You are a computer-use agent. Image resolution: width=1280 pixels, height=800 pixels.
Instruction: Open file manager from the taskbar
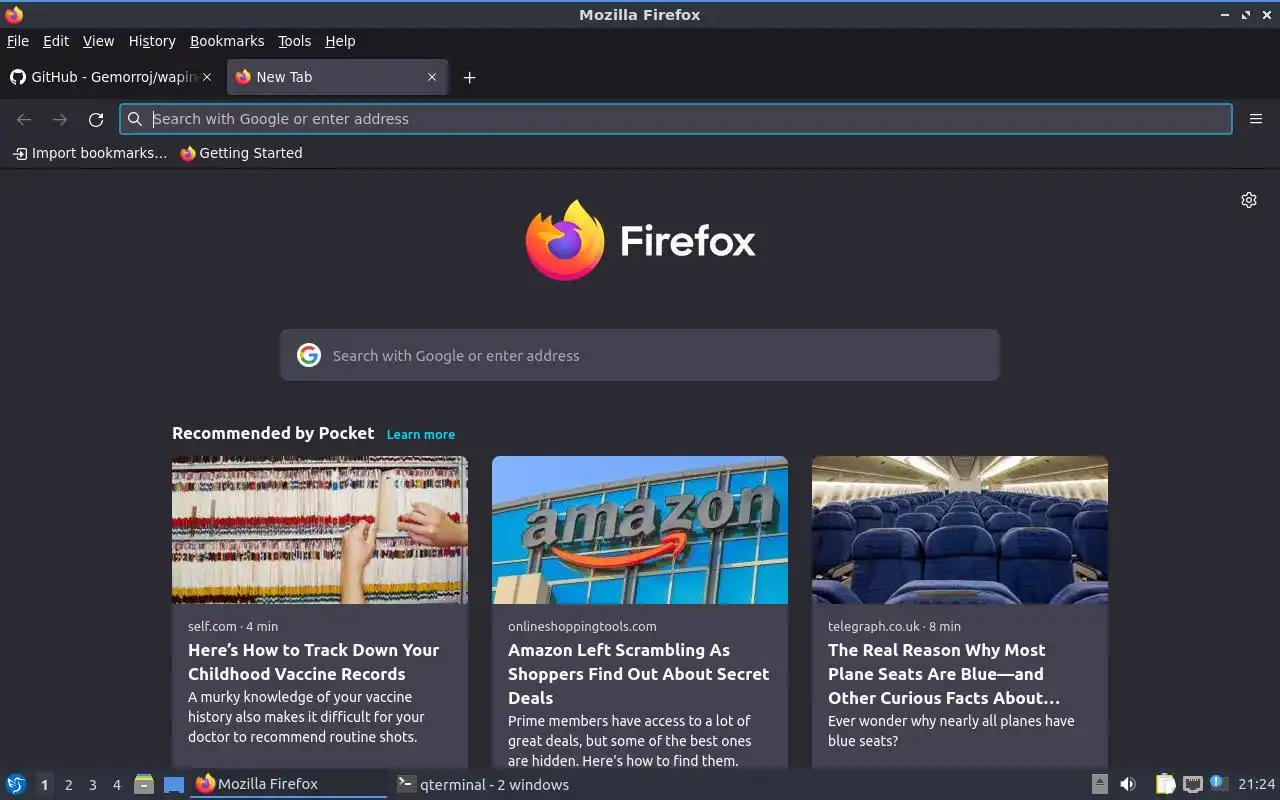[x=144, y=784]
